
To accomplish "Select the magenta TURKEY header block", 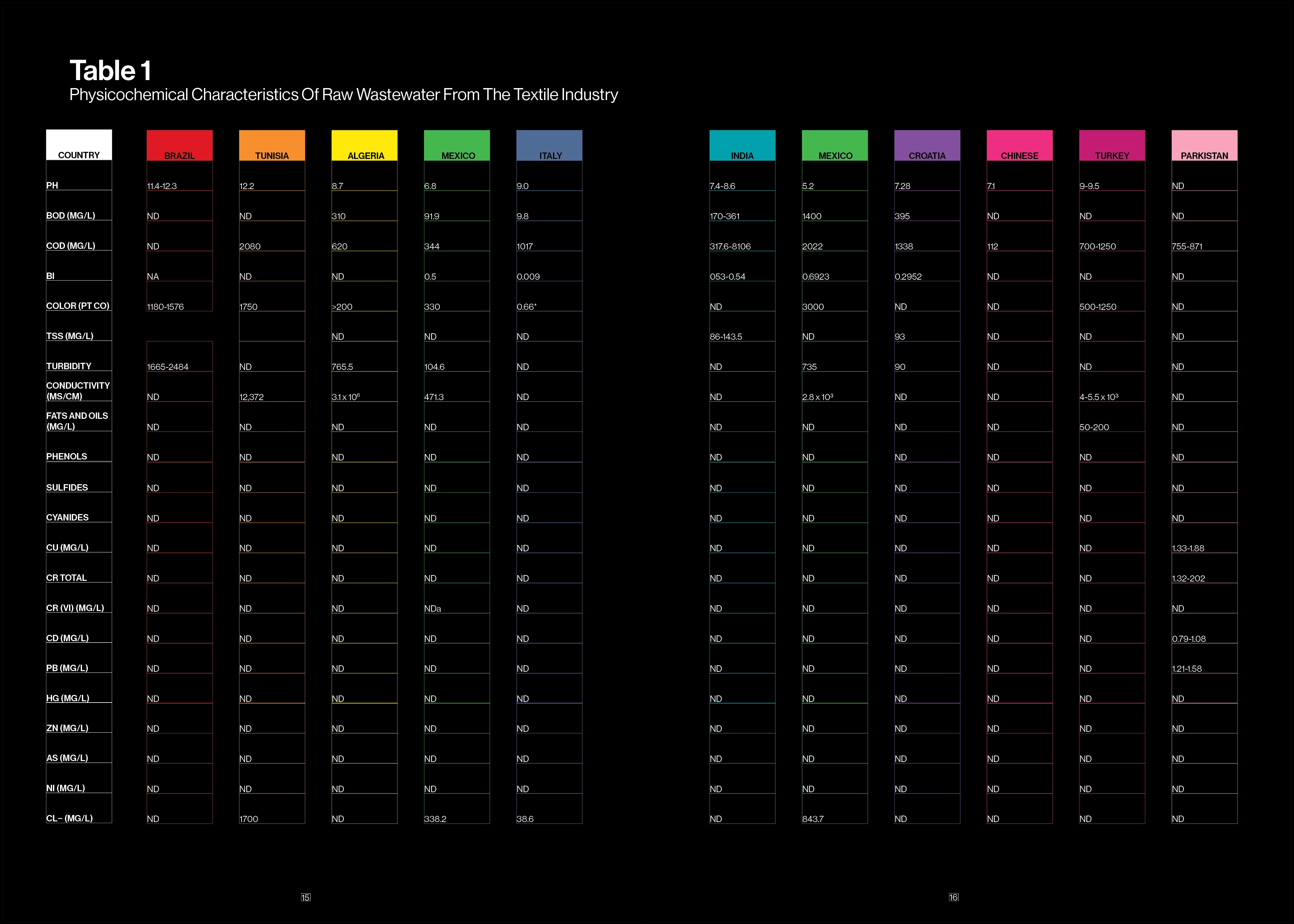I will coord(1112,145).
